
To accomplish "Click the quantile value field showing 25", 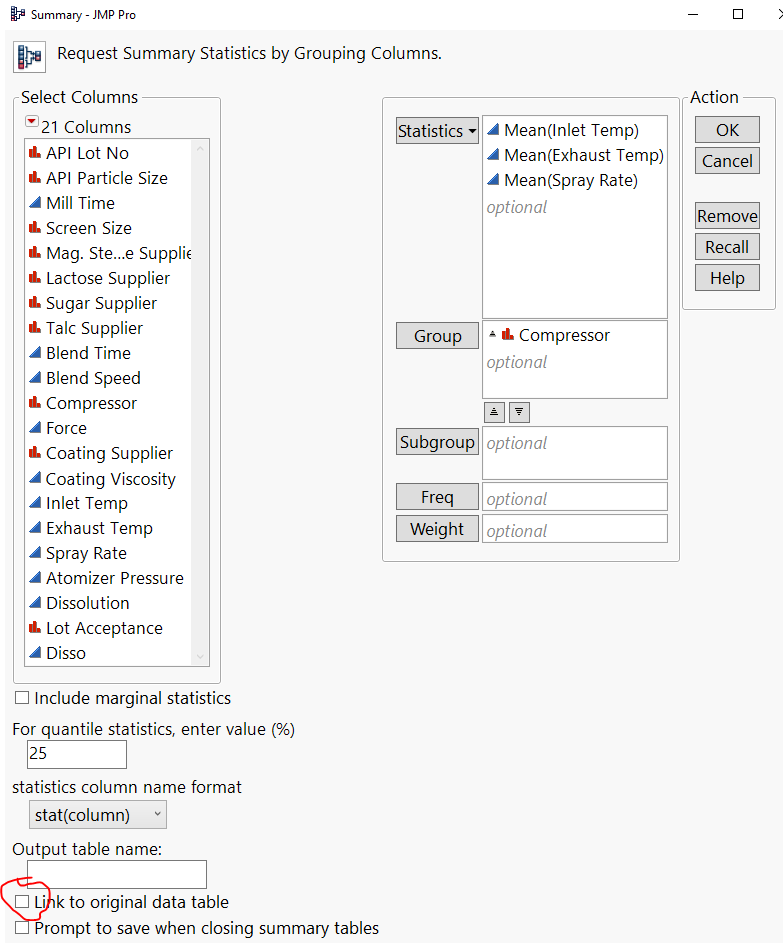I will pyautogui.click(x=77, y=754).
